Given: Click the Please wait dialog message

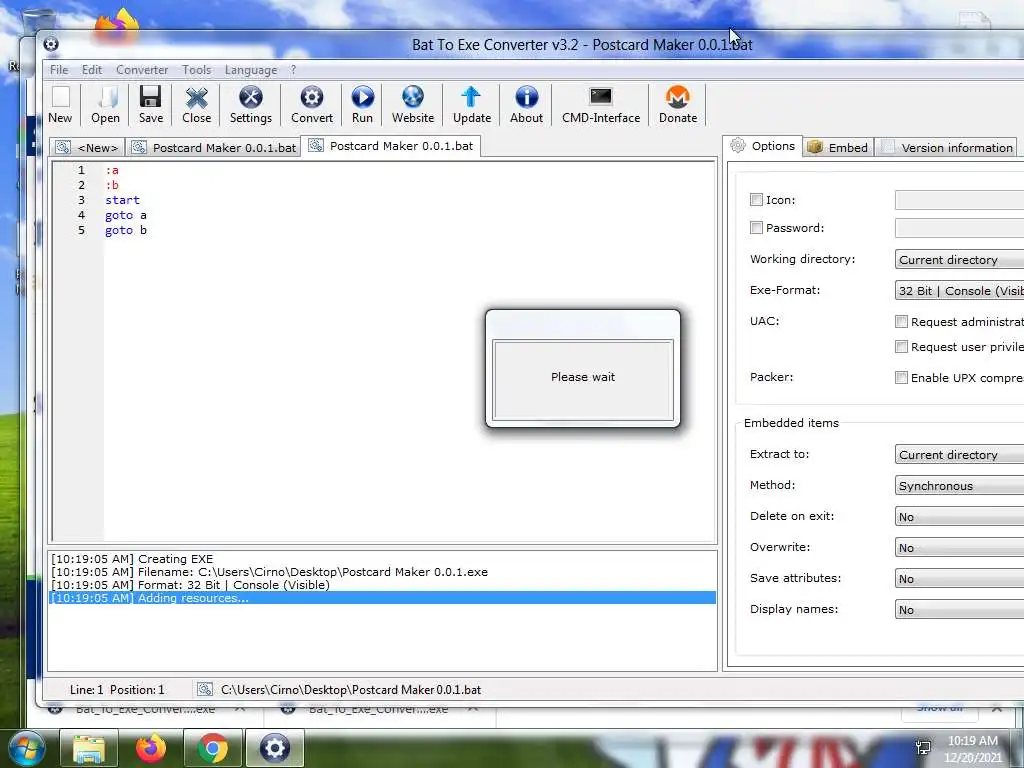Looking at the screenshot, I should pyautogui.click(x=583, y=377).
